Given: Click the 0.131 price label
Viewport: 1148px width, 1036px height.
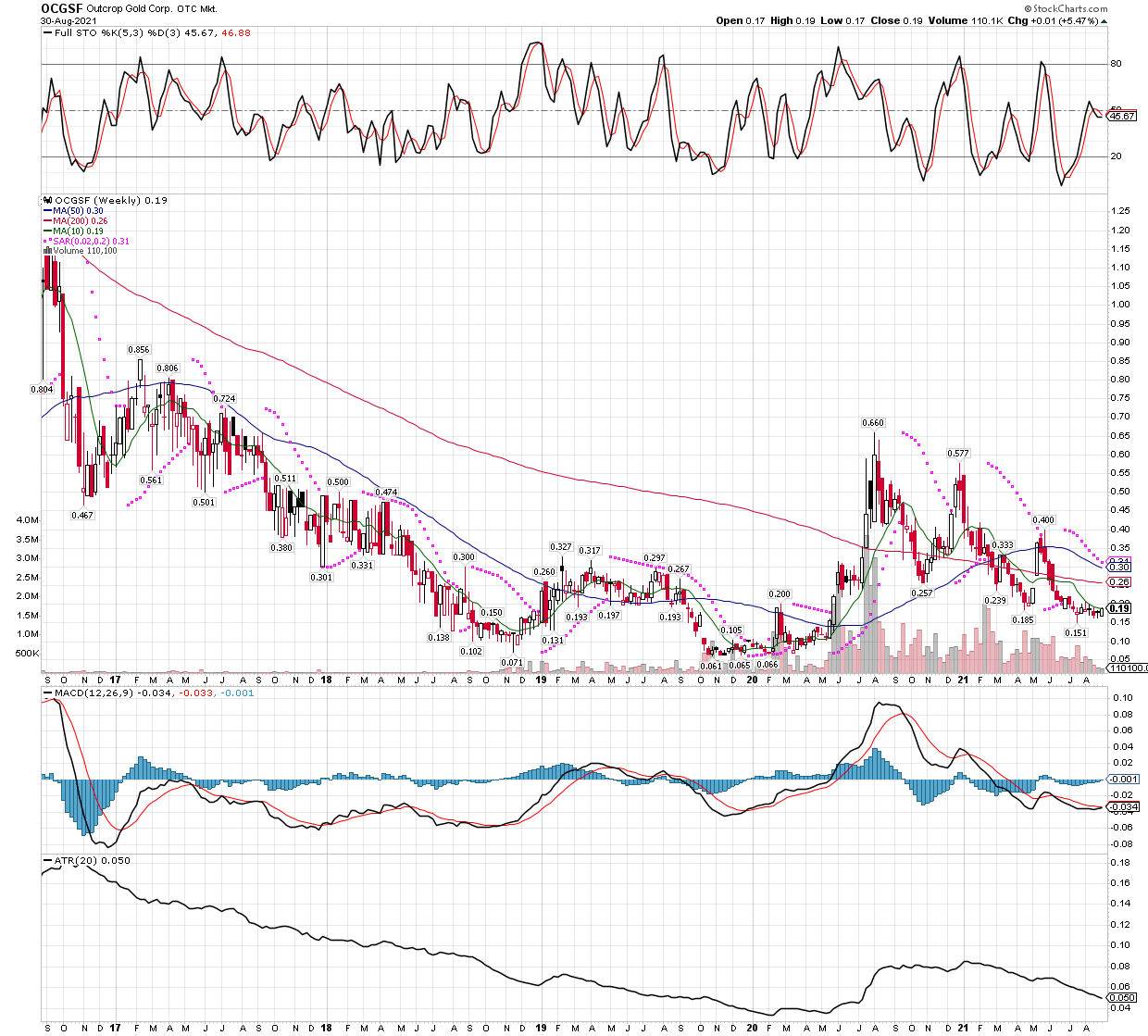Looking at the screenshot, I should (553, 641).
